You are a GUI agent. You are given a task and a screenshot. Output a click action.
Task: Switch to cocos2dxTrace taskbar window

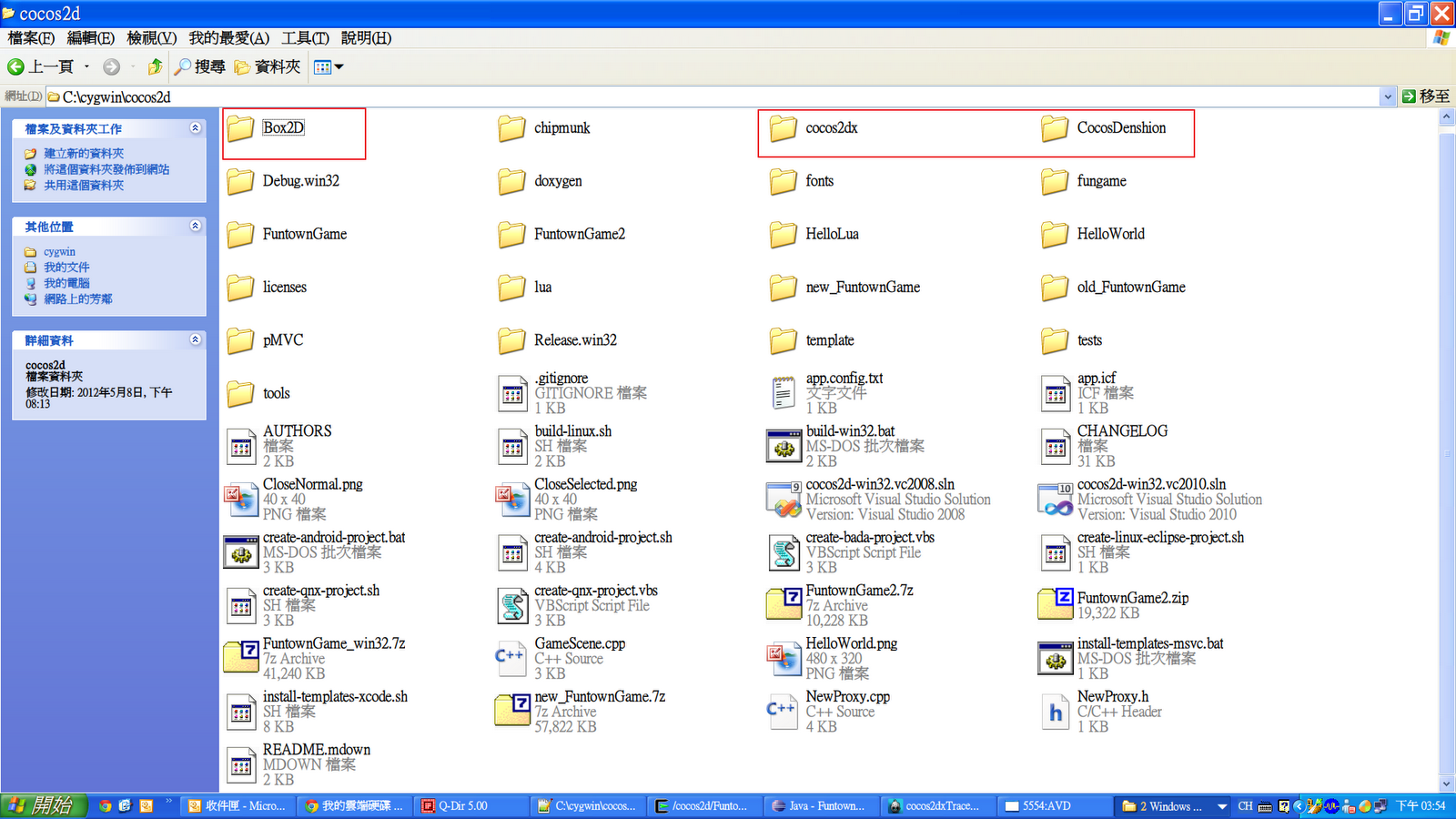click(x=939, y=806)
